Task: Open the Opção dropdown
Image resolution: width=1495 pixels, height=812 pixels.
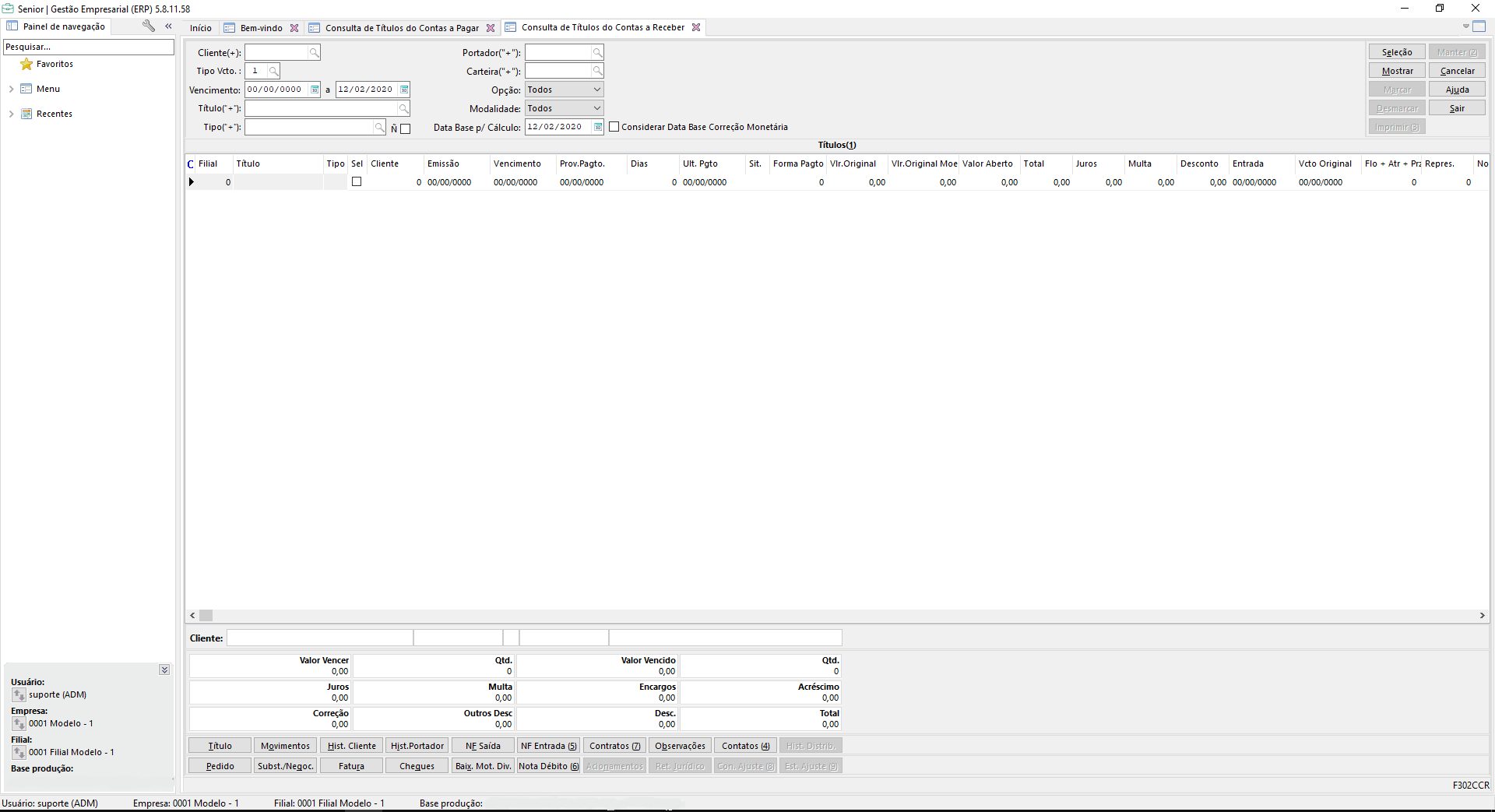Action: [x=597, y=90]
